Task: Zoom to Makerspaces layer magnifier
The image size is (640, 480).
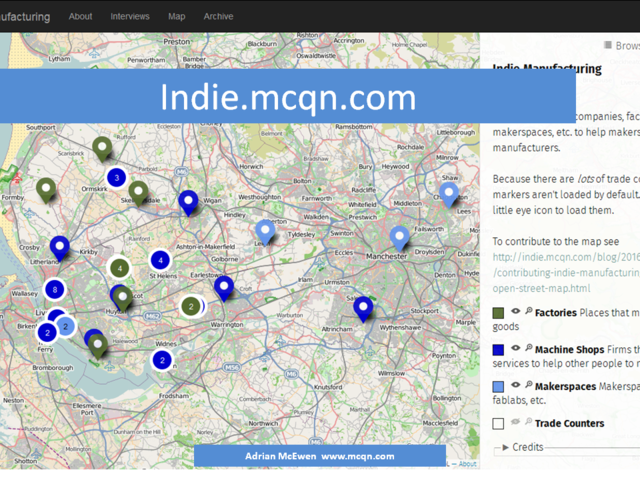Action: coord(529,385)
